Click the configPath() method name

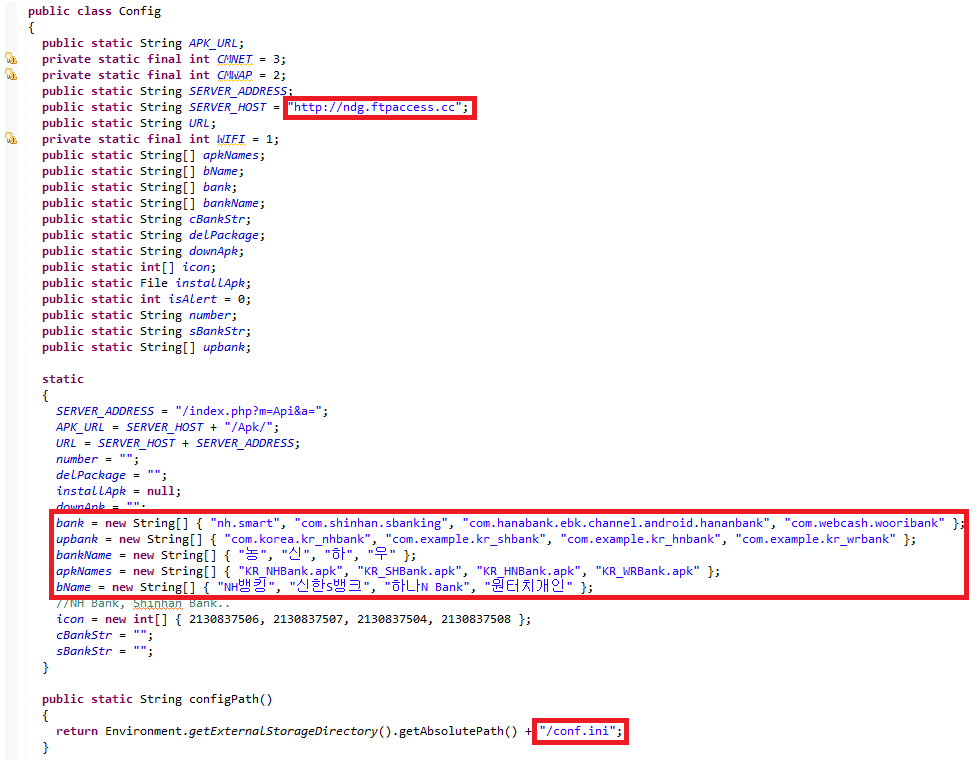click(231, 699)
